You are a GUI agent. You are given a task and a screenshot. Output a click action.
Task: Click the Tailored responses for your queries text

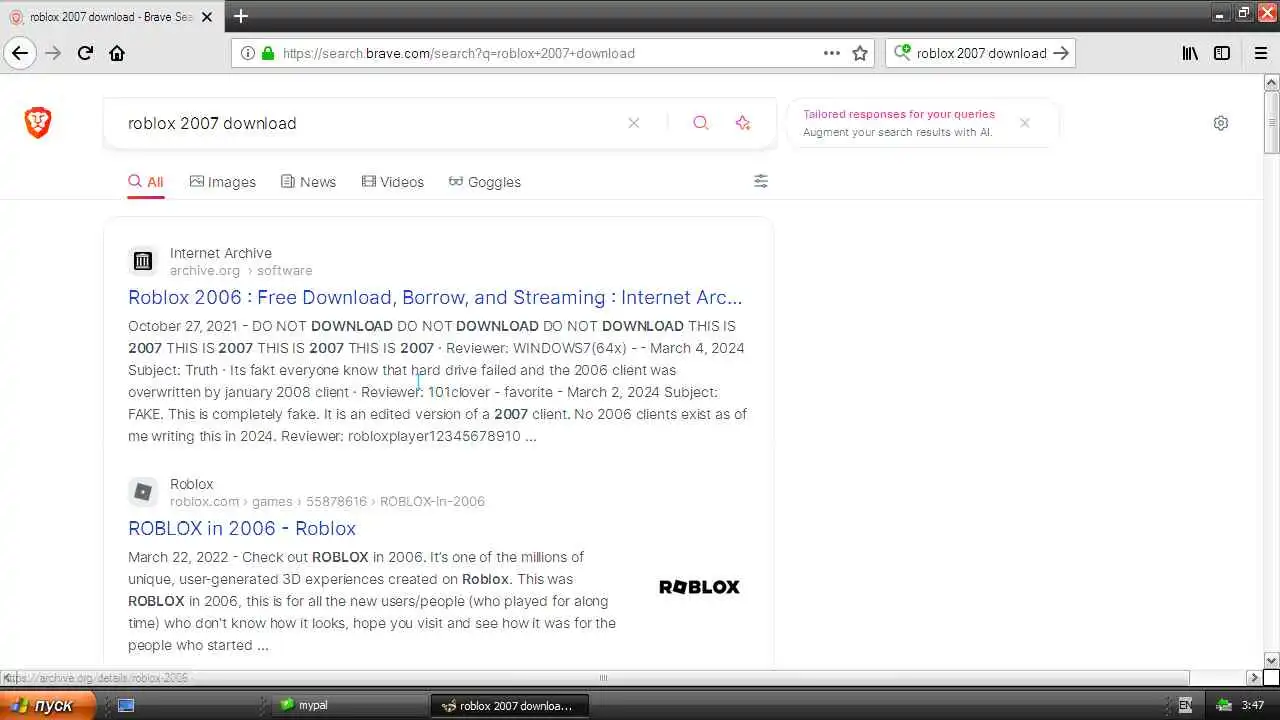point(899,114)
